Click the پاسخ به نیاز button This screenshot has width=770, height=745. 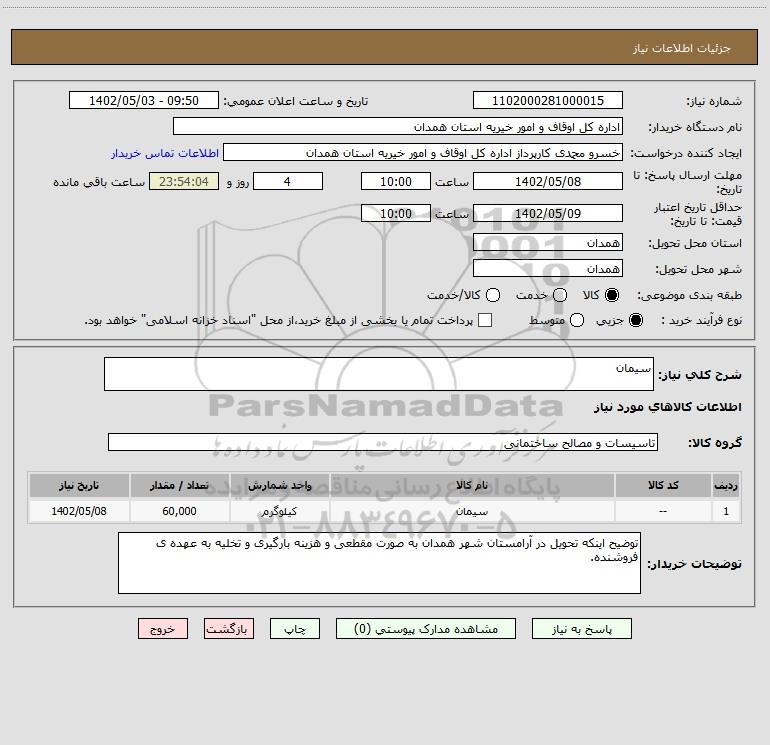pyautogui.click(x=581, y=629)
